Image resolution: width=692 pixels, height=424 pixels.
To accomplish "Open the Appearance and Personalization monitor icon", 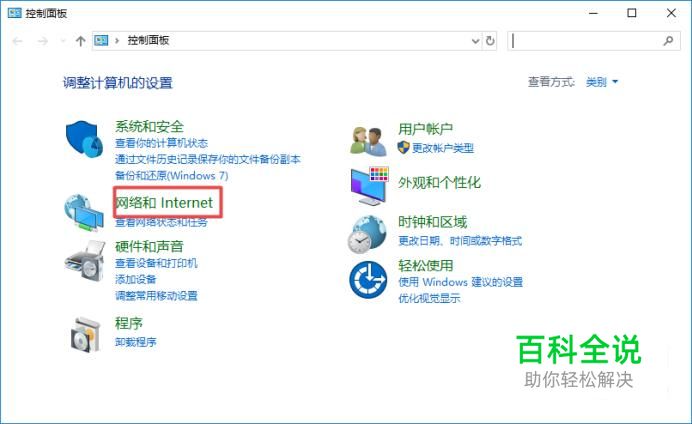I will coord(369,186).
